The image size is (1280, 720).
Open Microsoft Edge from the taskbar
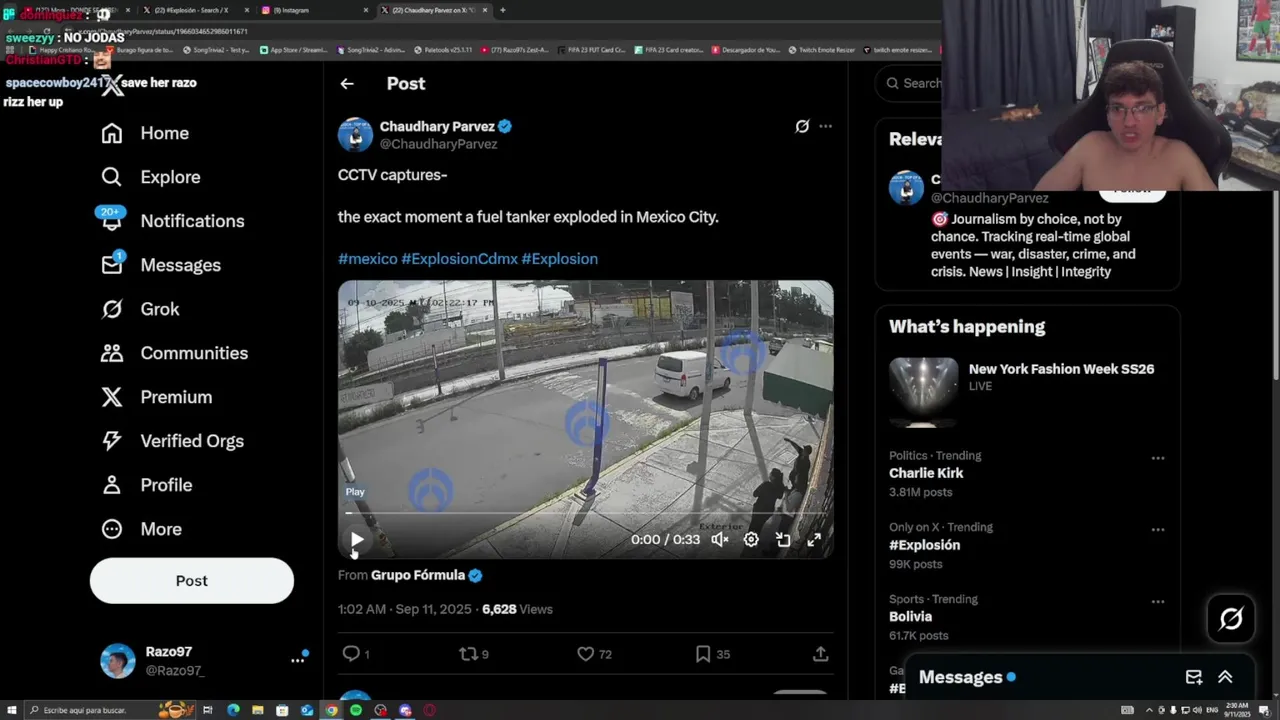click(233, 710)
